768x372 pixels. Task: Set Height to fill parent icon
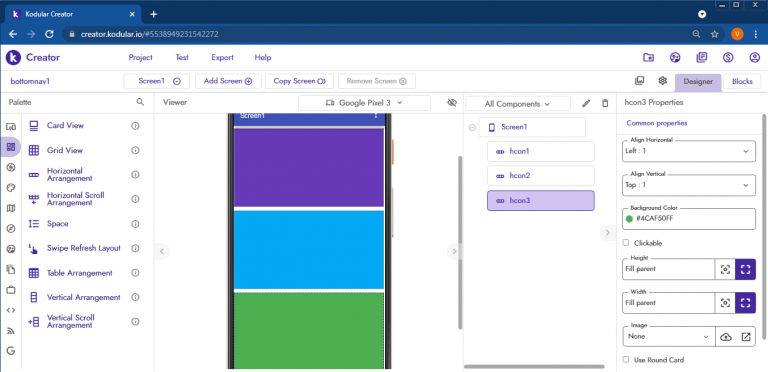point(745,269)
